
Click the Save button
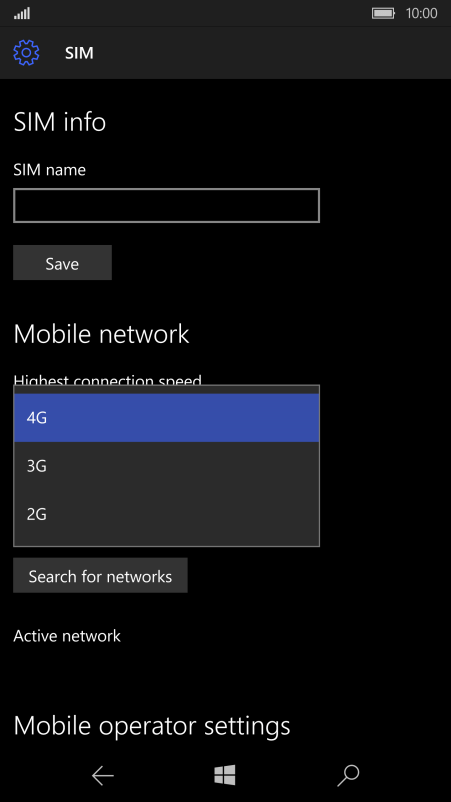62,263
